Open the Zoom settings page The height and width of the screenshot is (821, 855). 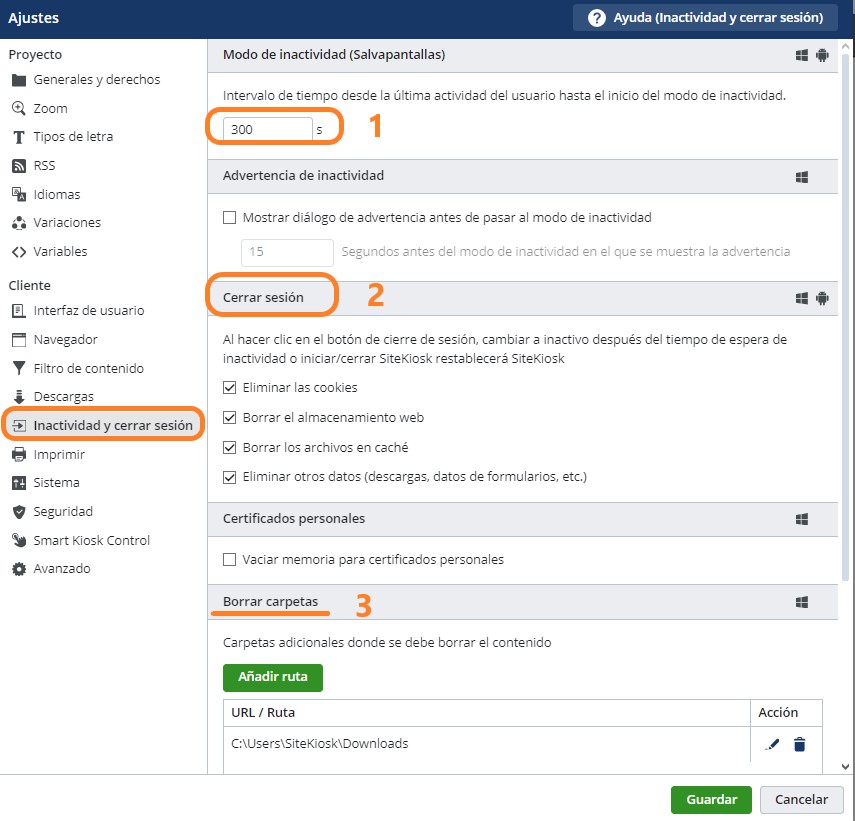tap(50, 108)
